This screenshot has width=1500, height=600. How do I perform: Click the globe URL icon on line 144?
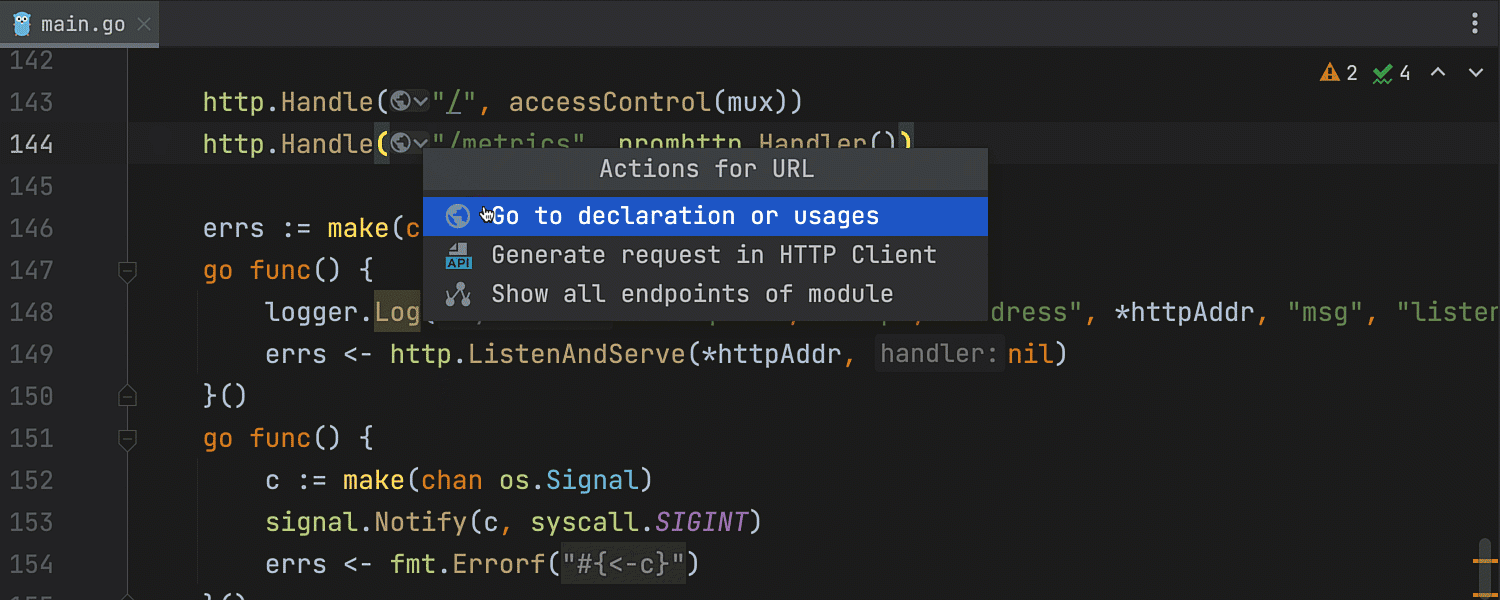coord(401,144)
